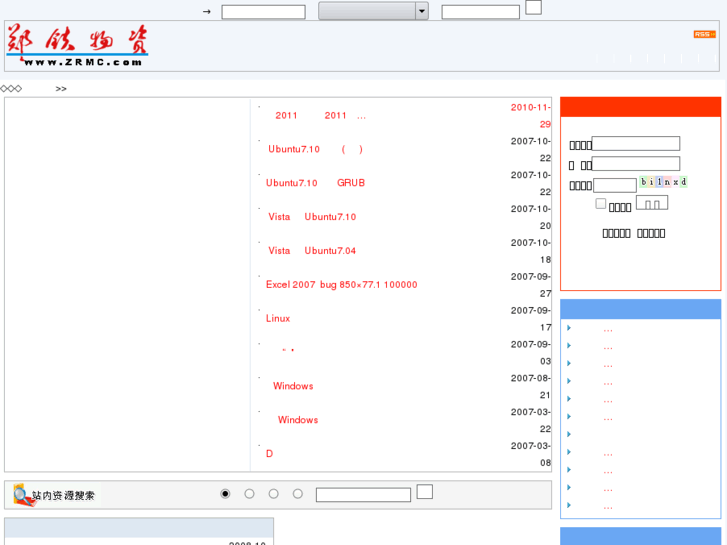Image resolution: width=727 pixels, height=545 pixels.
Task: Open the Linux article link
Action: [x=278, y=318]
